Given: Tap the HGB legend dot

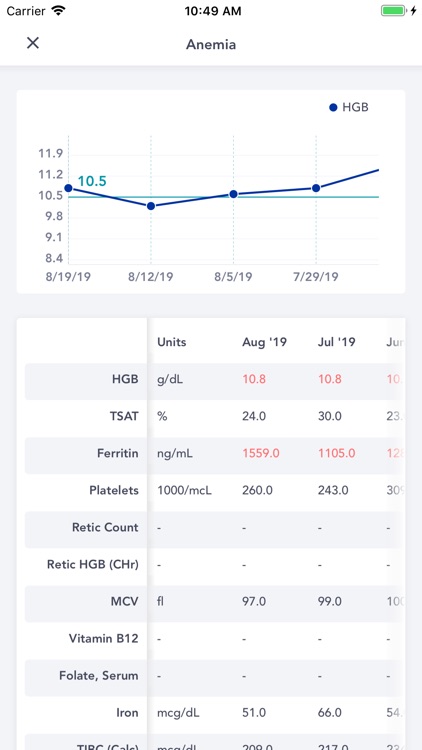Looking at the screenshot, I should point(333,108).
